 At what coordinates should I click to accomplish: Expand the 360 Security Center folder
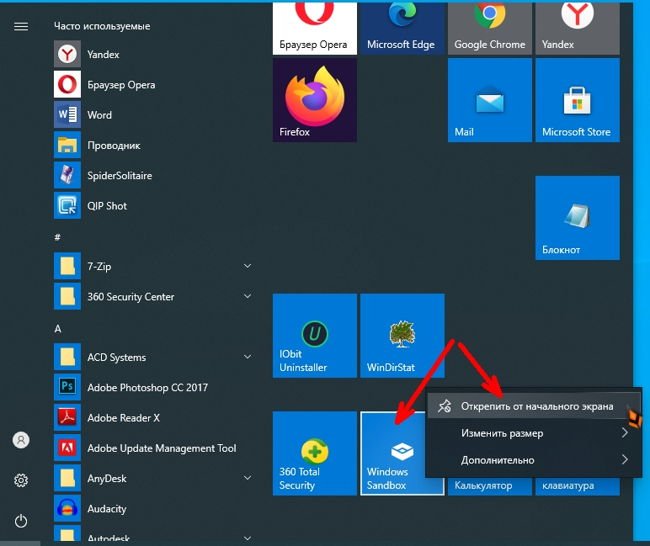(x=247, y=296)
